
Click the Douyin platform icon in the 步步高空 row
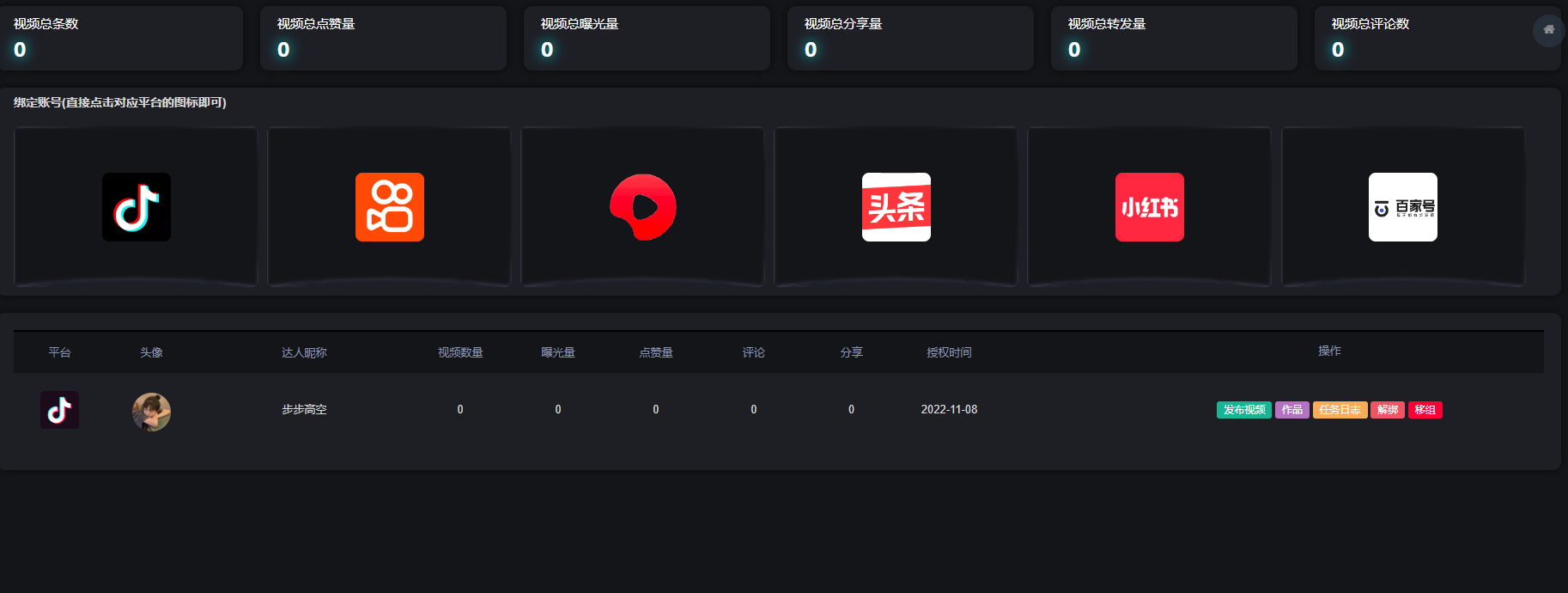pyautogui.click(x=59, y=410)
